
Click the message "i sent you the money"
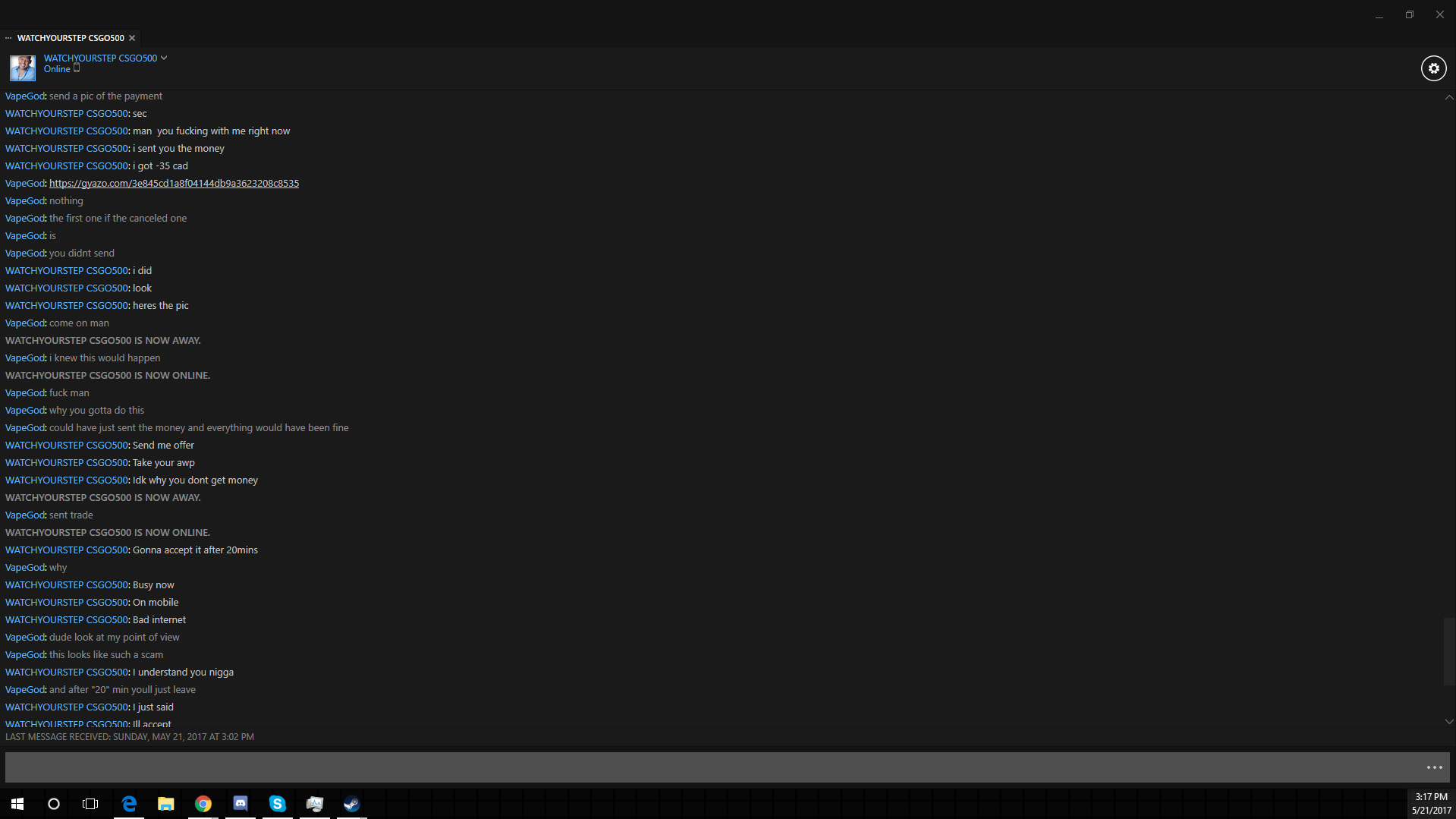point(178,149)
